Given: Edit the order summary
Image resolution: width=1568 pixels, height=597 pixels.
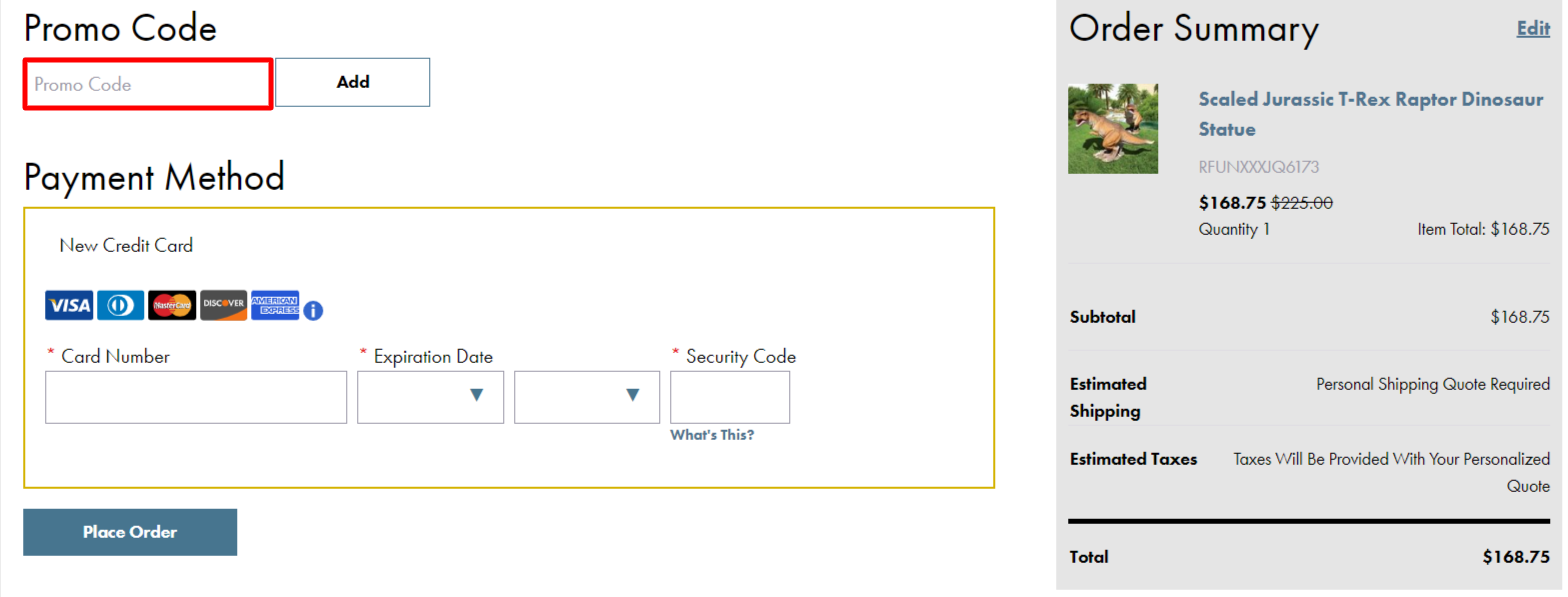Looking at the screenshot, I should (1533, 28).
